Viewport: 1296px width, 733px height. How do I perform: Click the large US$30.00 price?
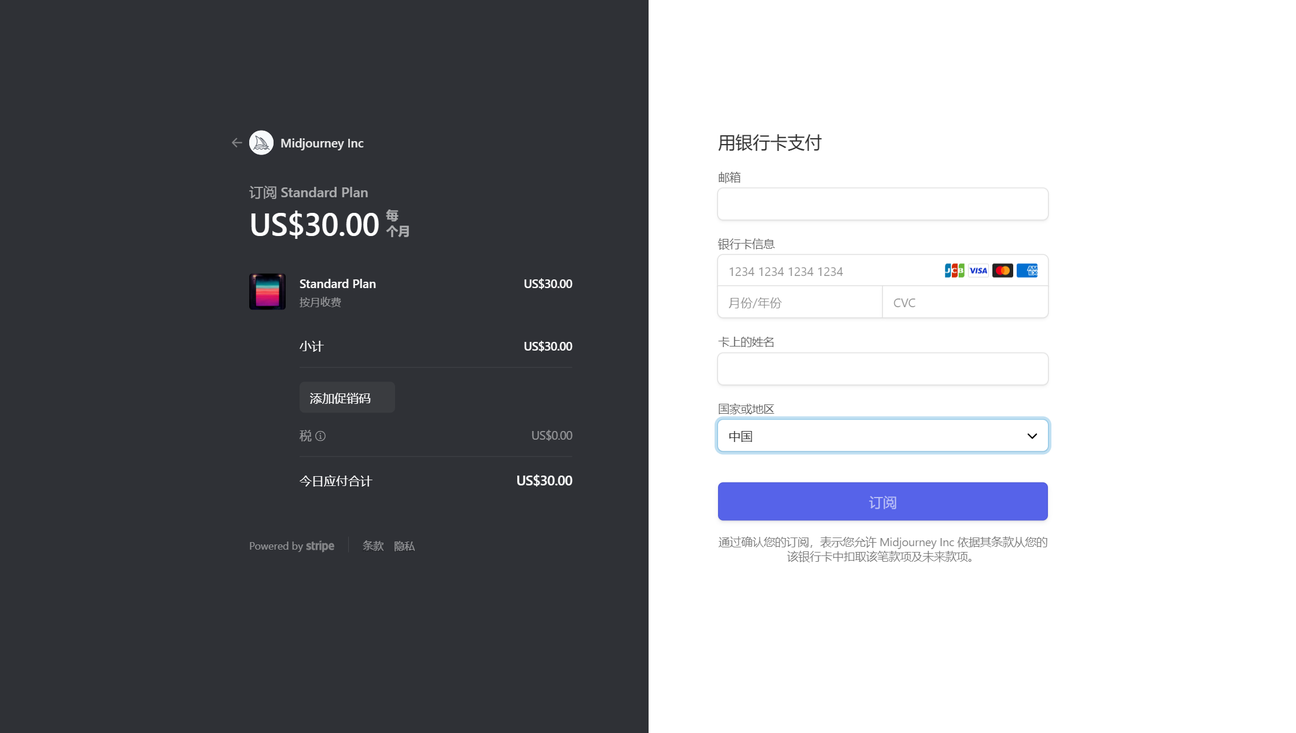(x=314, y=224)
